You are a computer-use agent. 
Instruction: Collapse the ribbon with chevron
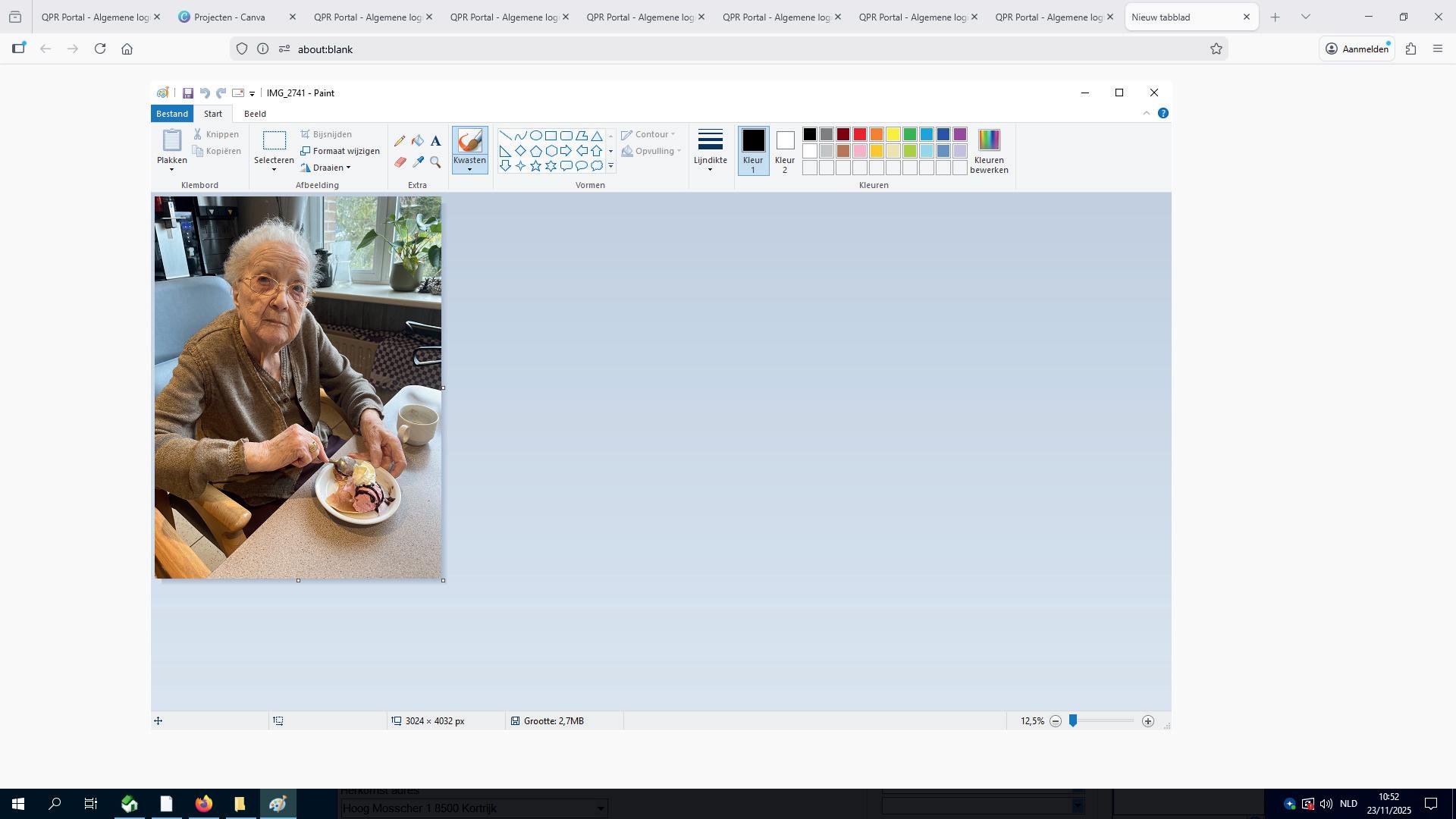(x=1146, y=114)
